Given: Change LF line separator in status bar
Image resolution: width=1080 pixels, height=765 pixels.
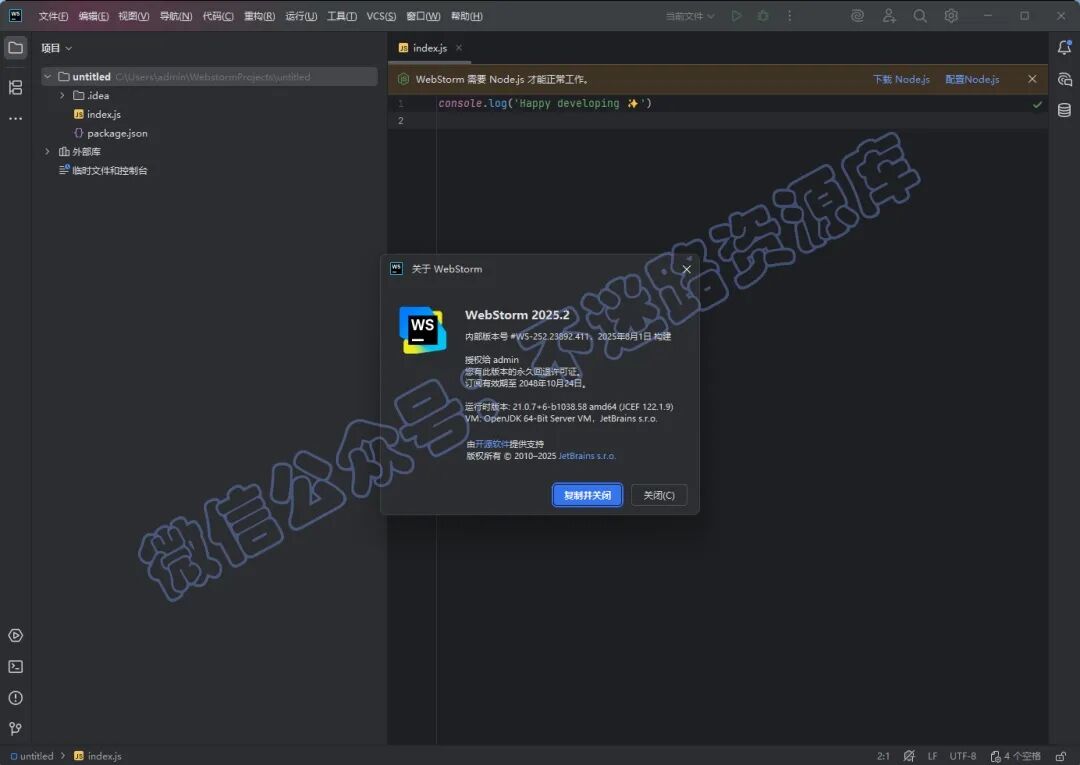Looking at the screenshot, I should 932,756.
